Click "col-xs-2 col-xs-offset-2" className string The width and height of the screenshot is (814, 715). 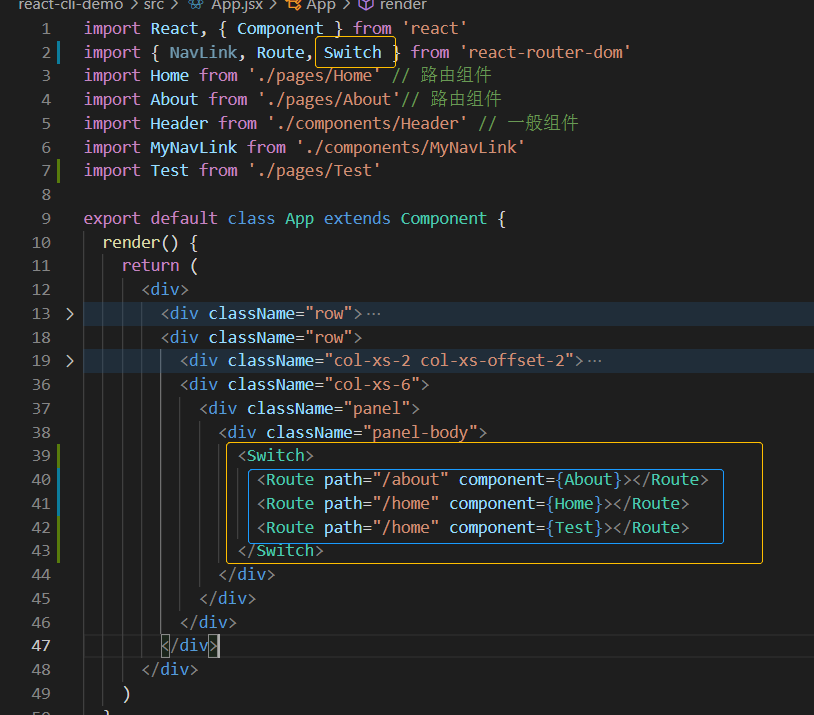[449, 361]
